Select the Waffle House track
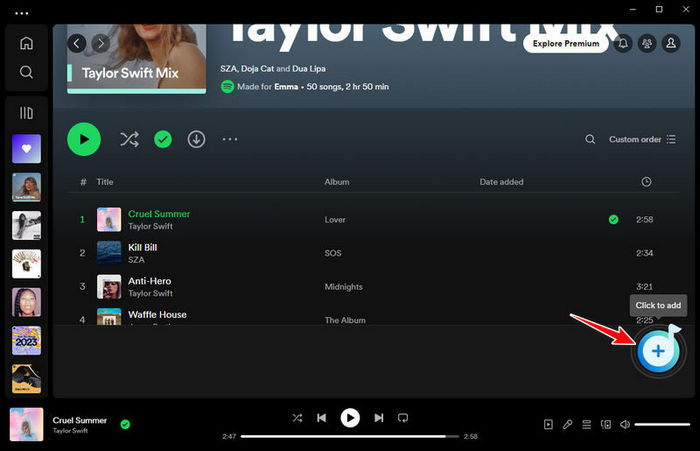This screenshot has width=700, height=451. click(157, 314)
